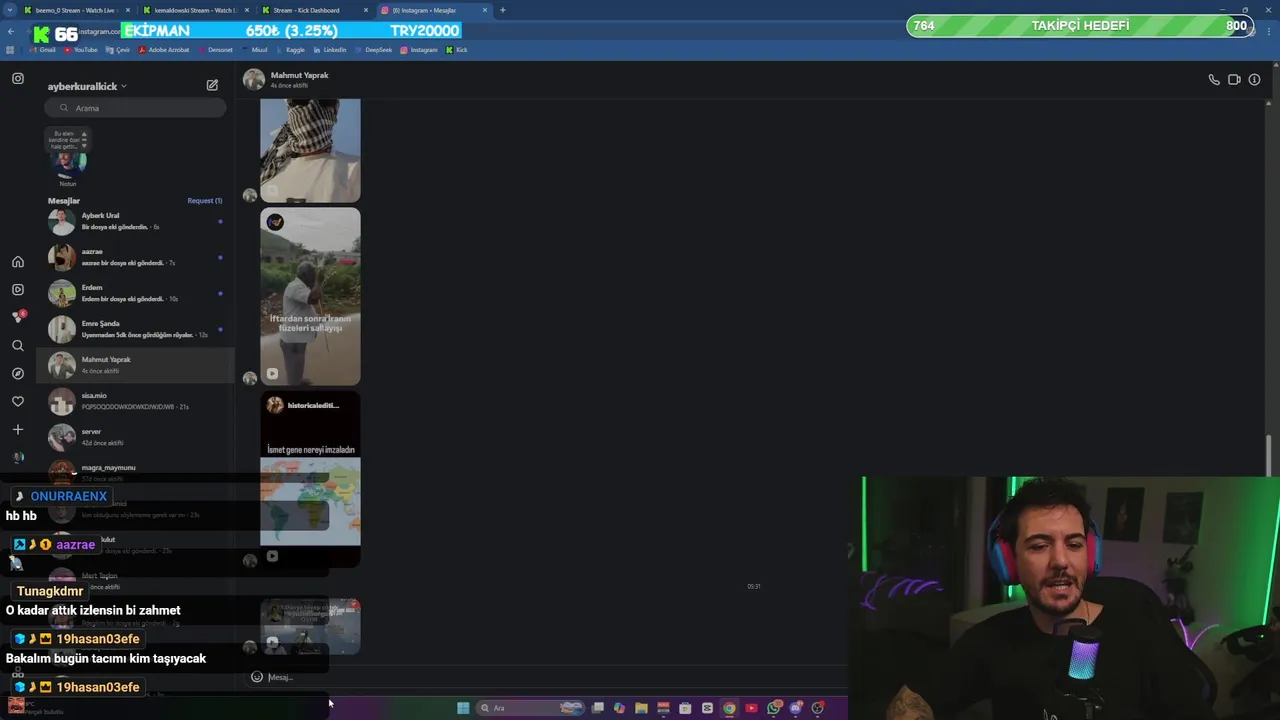Switch to beemo_0 Stream browser tab
Screen dimensions: 1280x720
pyautogui.click(x=78, y=10)
